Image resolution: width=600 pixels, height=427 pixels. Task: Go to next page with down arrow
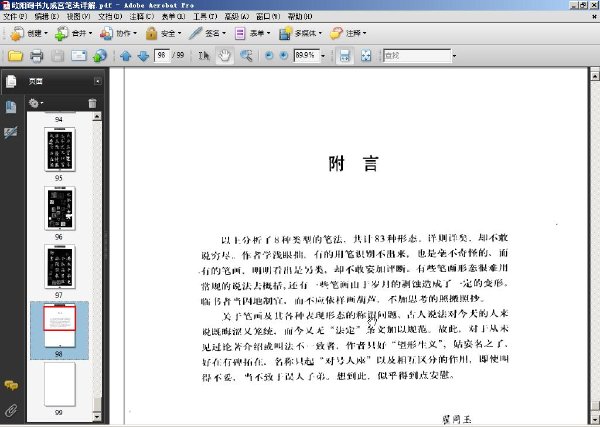[143, 56]
